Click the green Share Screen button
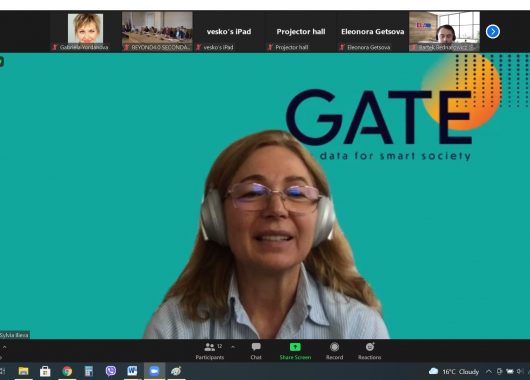The height and width of the screenshot is (380, 530). click(x=295, y=351)
